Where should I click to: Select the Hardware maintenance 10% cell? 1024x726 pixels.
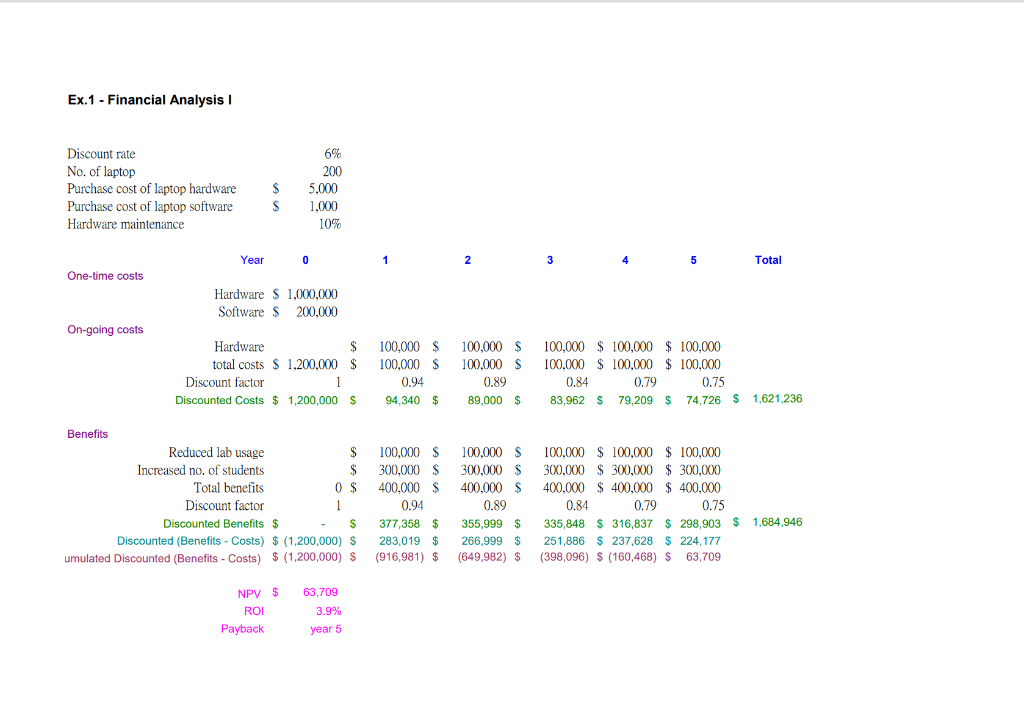(331, 224)
